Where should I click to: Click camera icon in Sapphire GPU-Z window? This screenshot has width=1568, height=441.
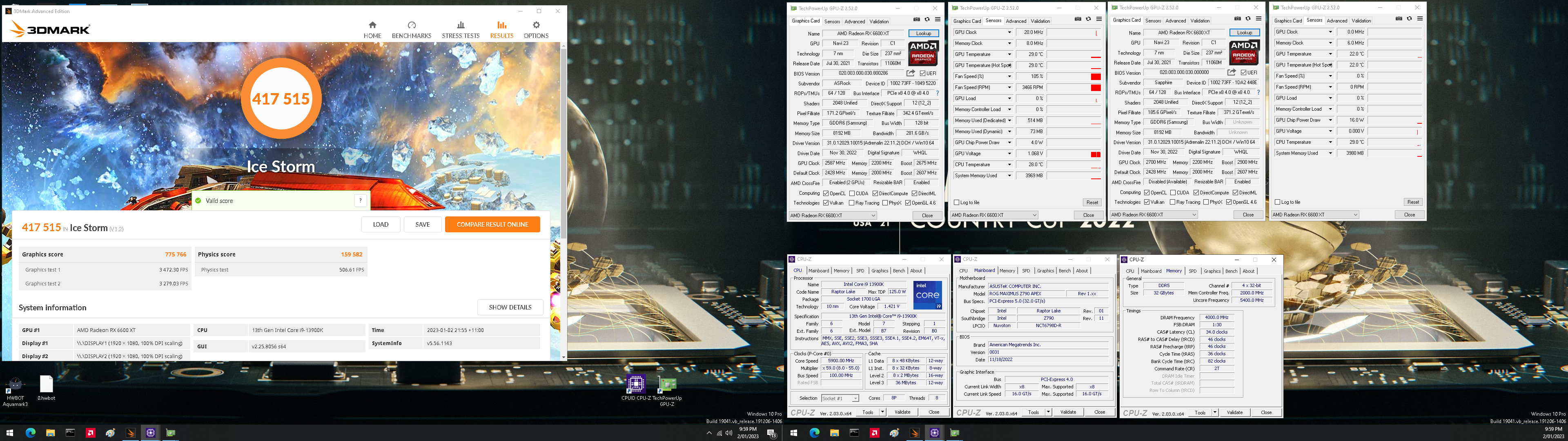point(1238,19)
